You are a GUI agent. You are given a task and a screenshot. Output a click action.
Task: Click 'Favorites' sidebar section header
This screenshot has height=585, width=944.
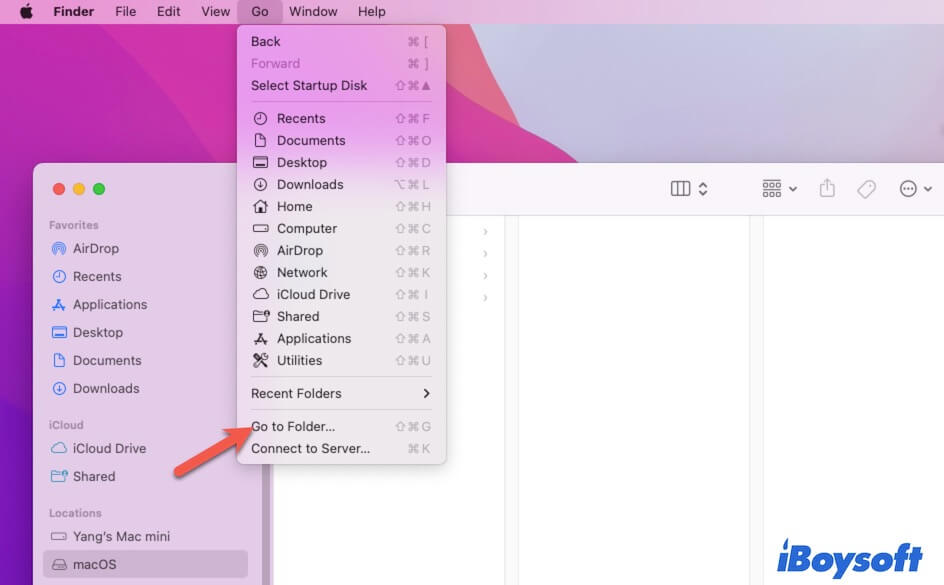point(73,225)
